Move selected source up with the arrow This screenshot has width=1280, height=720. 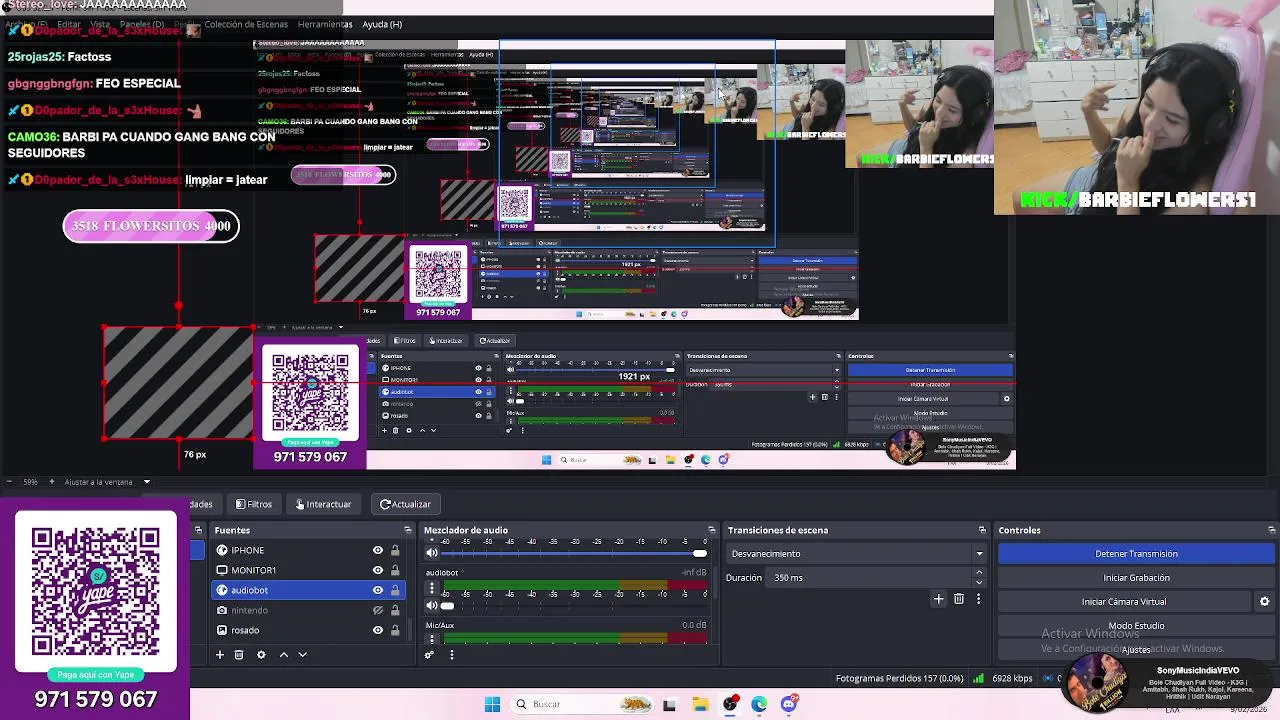tap(283, 655)
